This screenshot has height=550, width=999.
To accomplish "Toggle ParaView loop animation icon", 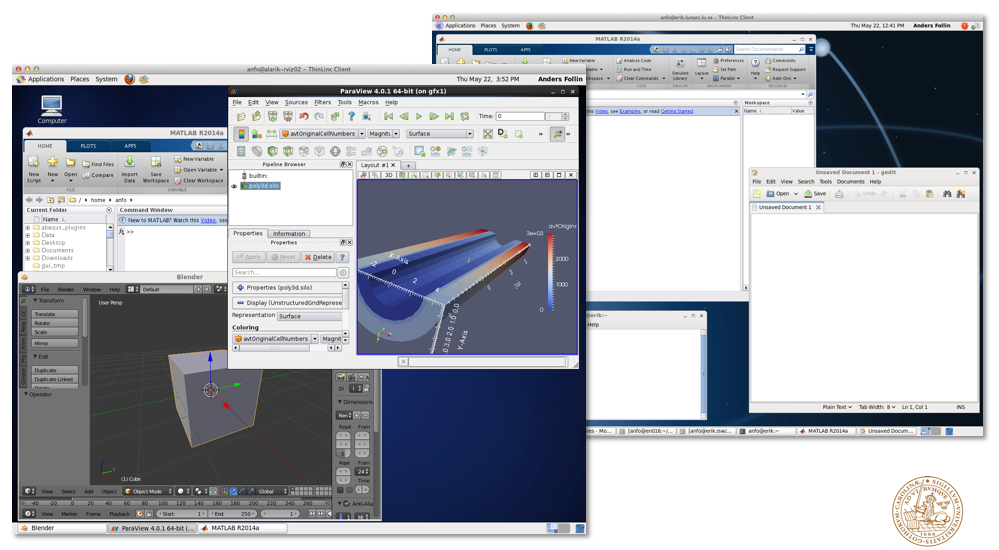I will click(465, 117).
